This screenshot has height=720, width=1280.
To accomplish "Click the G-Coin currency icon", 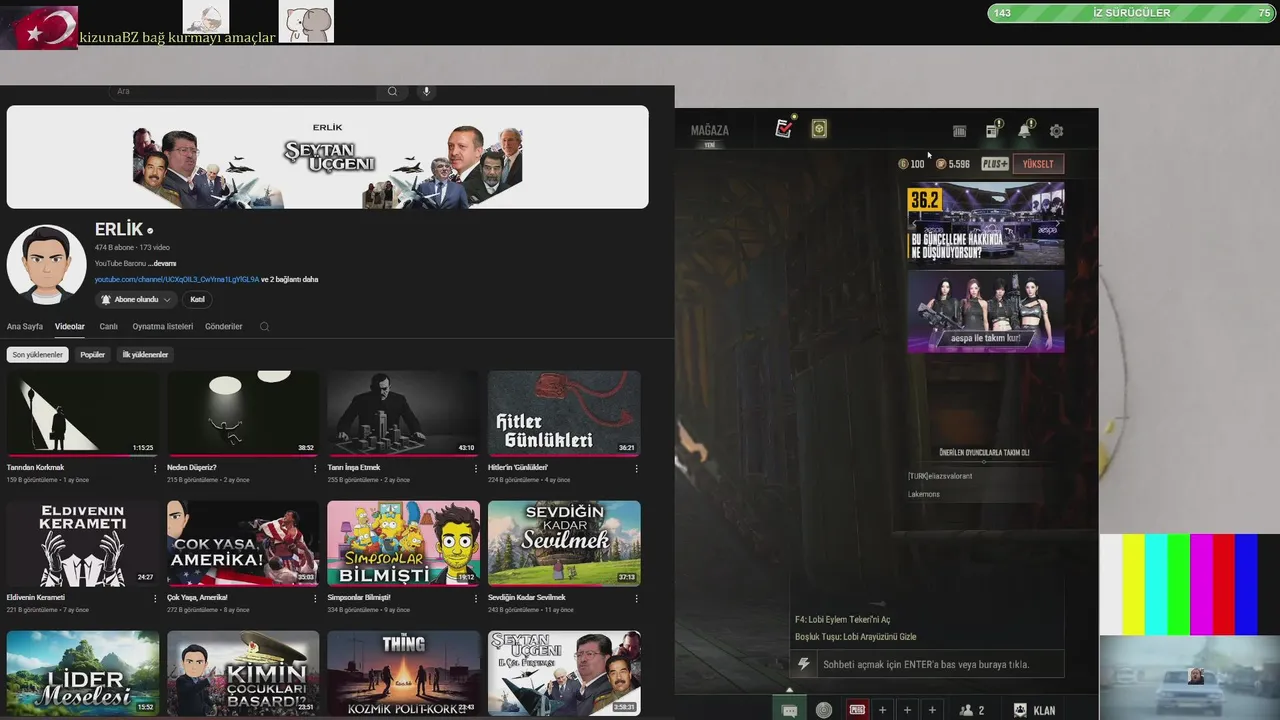I will tap(903, 164).
